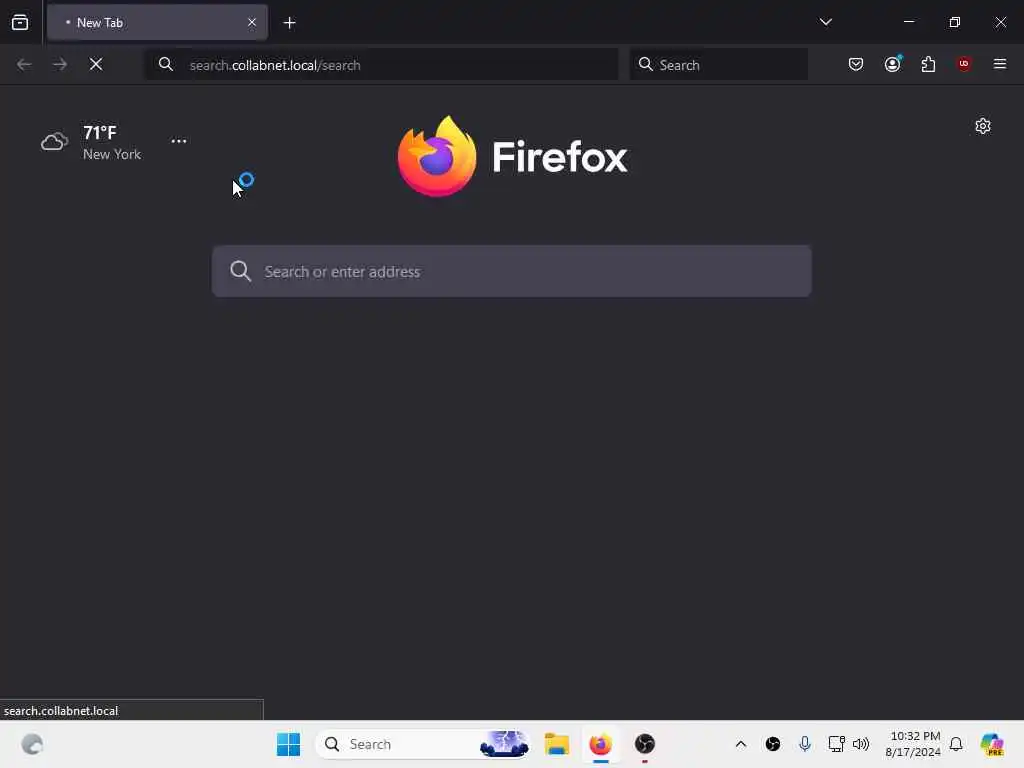Click the lightning search highlight image

(504, 744)
